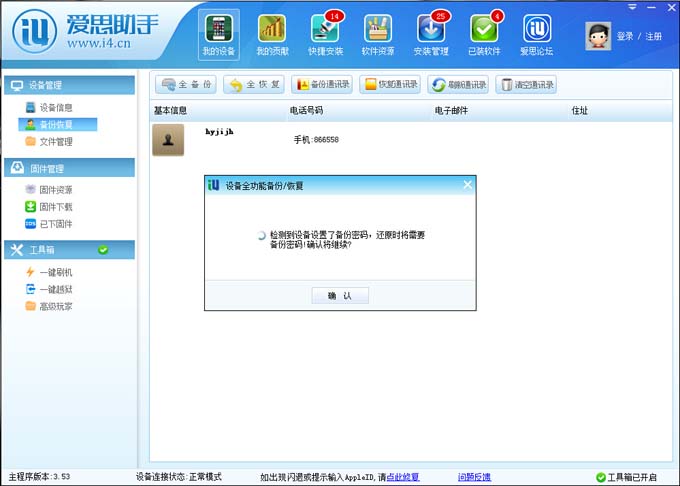Open the title bar dropdown menu arrow
Viewport: 680px width, 486px height.
(633, 7)
